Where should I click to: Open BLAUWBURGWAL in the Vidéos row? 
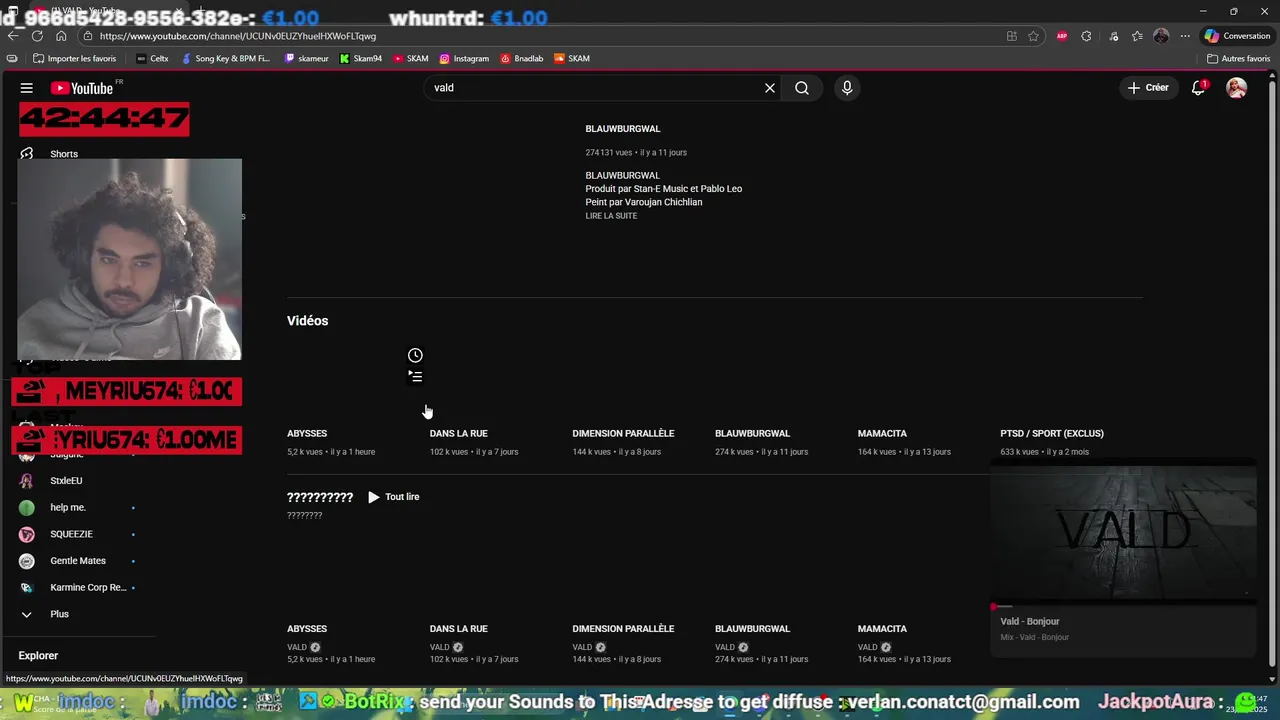point(752,433)
